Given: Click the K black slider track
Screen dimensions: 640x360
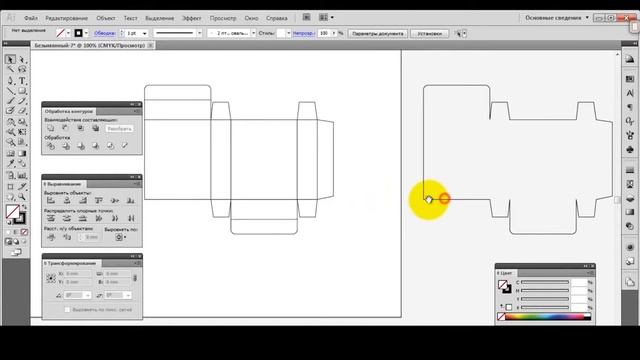Looking at the screenshot, I should 545,307.
